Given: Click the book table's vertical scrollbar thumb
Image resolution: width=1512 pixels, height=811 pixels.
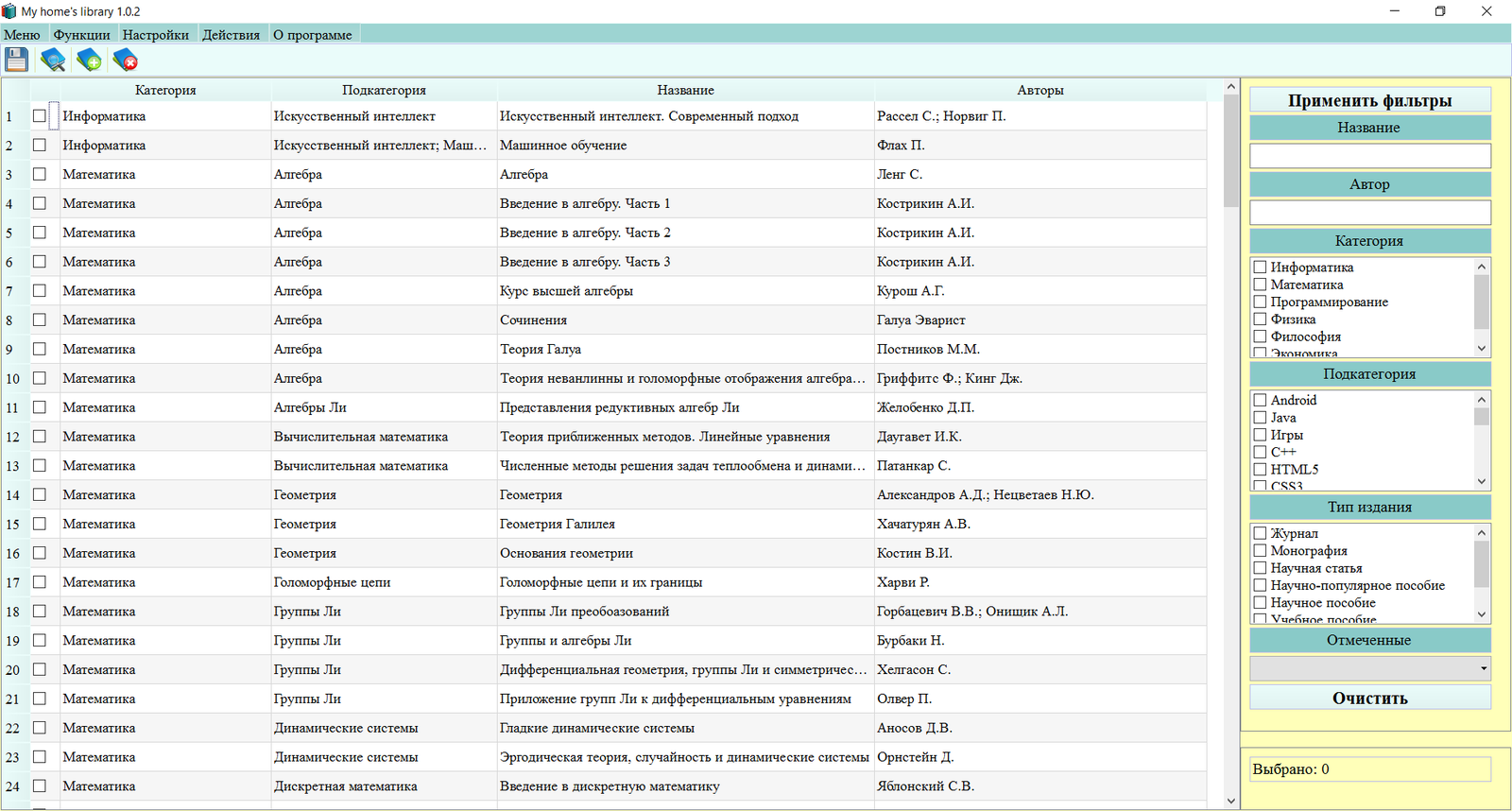Looking at the screenshot, I should pos(1230,151).
